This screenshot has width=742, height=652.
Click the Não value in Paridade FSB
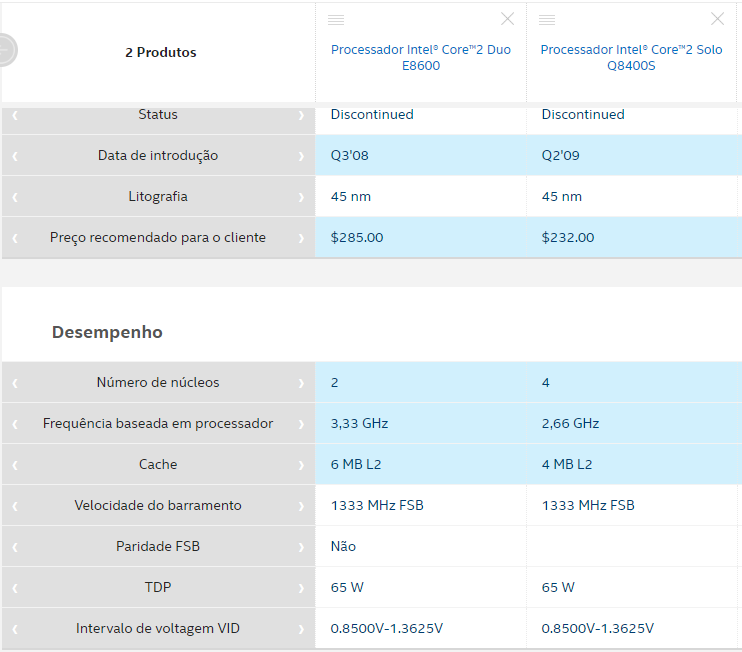pos(343,546)
